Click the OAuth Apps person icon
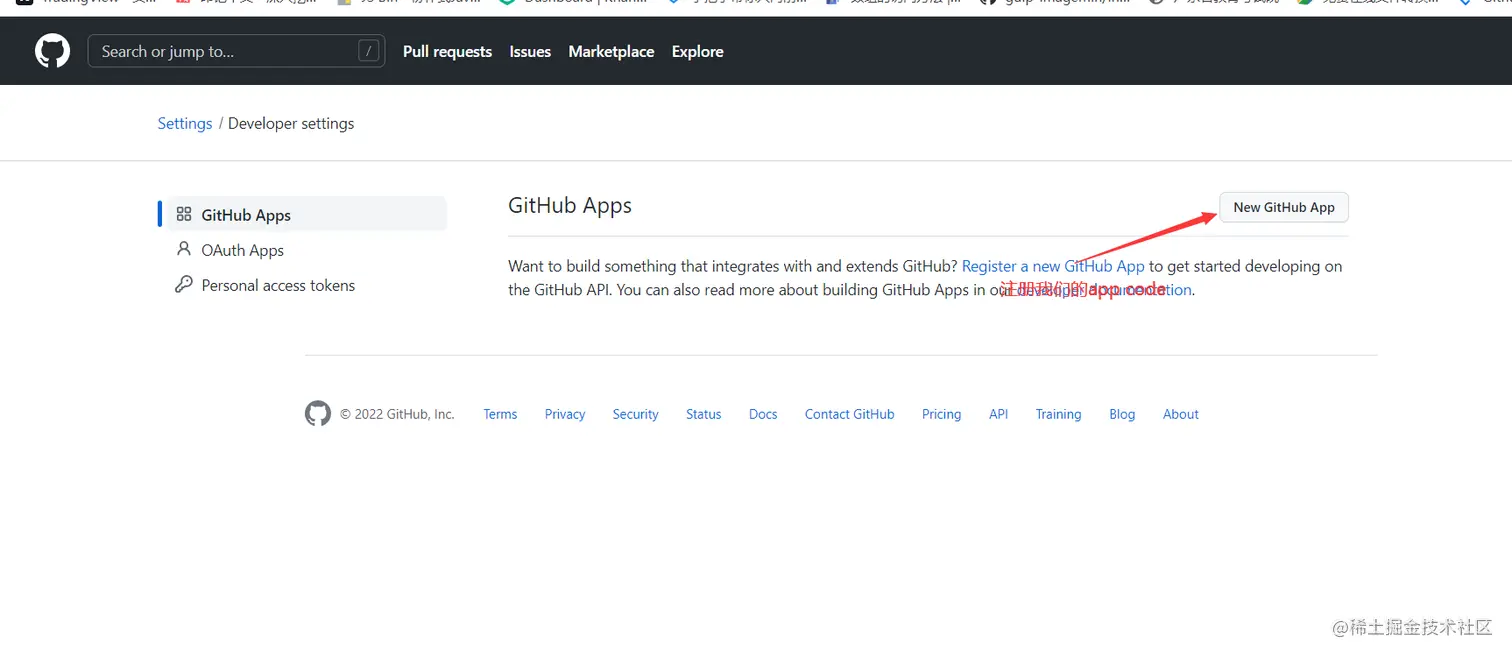This screenshot has width=1512, height=657. (x=184, y=249)
